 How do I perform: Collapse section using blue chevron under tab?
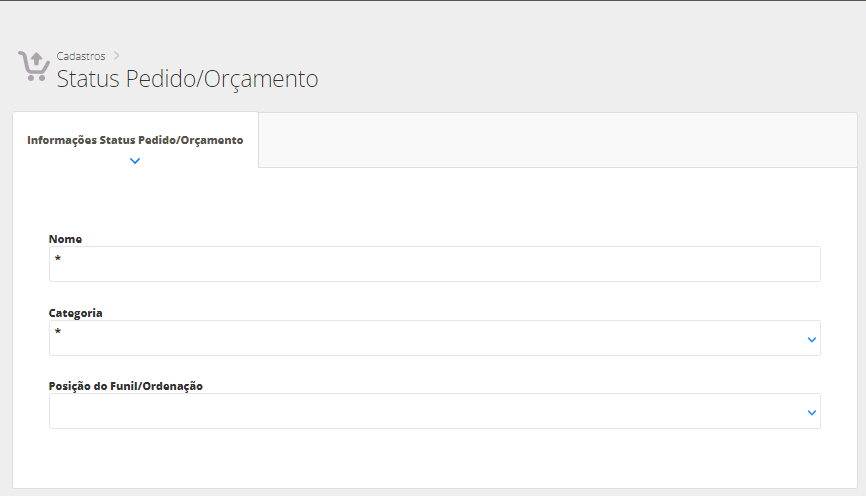pyautogui.click(x=135, y=161)
